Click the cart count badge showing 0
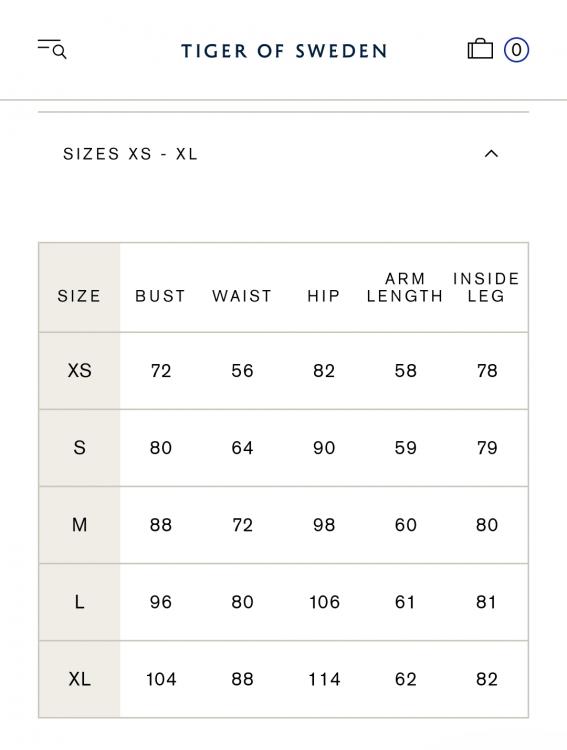The image size is (567, 750). click(516, 50)
